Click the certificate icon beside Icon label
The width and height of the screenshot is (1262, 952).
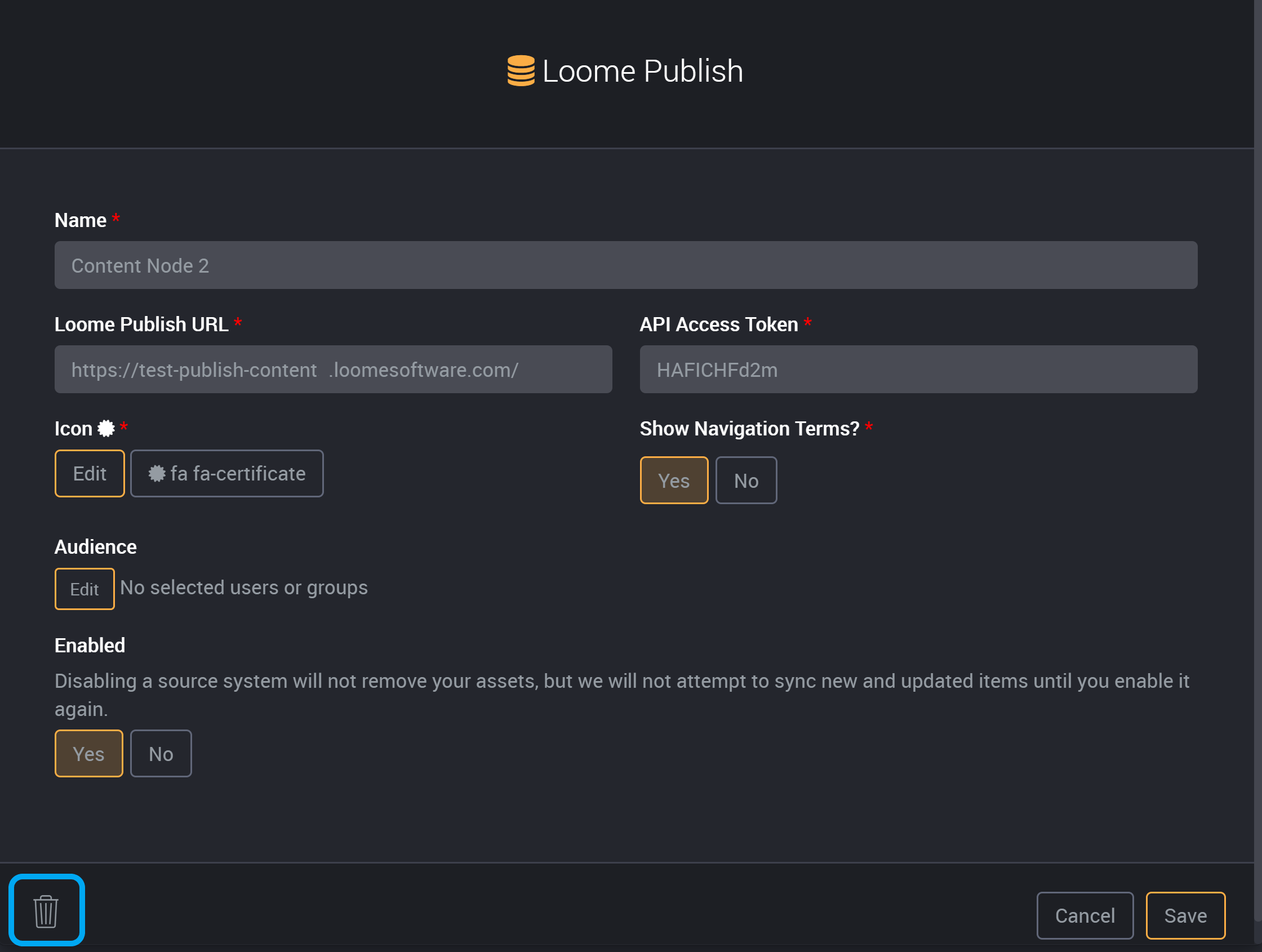click(106, 428)
